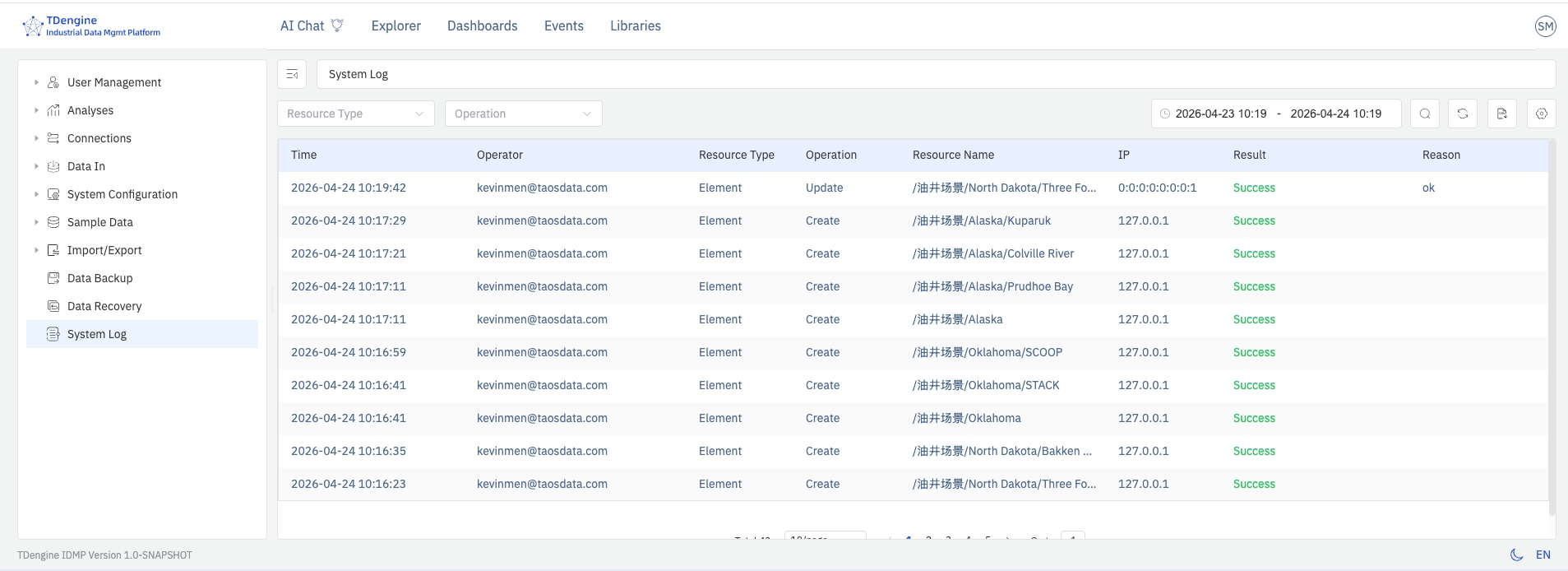Click the export log file icon
The image size is (1568, 571).
1501,114
